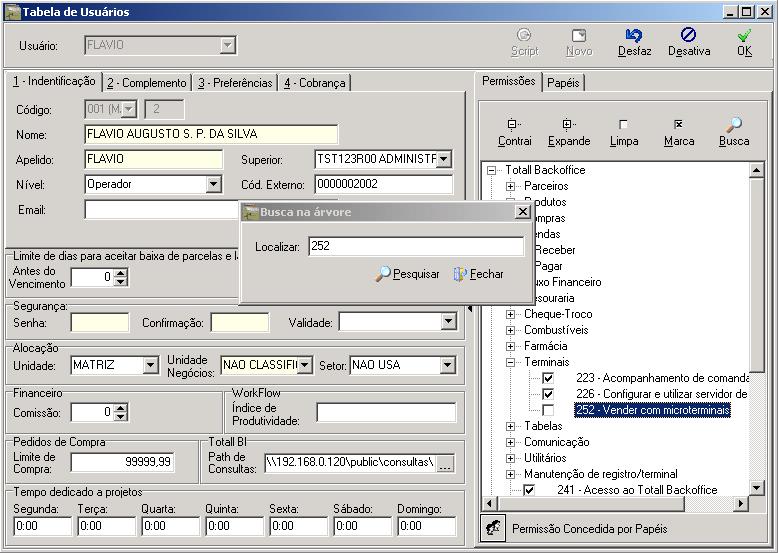Click the Senha password field
Viewport: 778px width, 553px height.
(x=100, y=322)
